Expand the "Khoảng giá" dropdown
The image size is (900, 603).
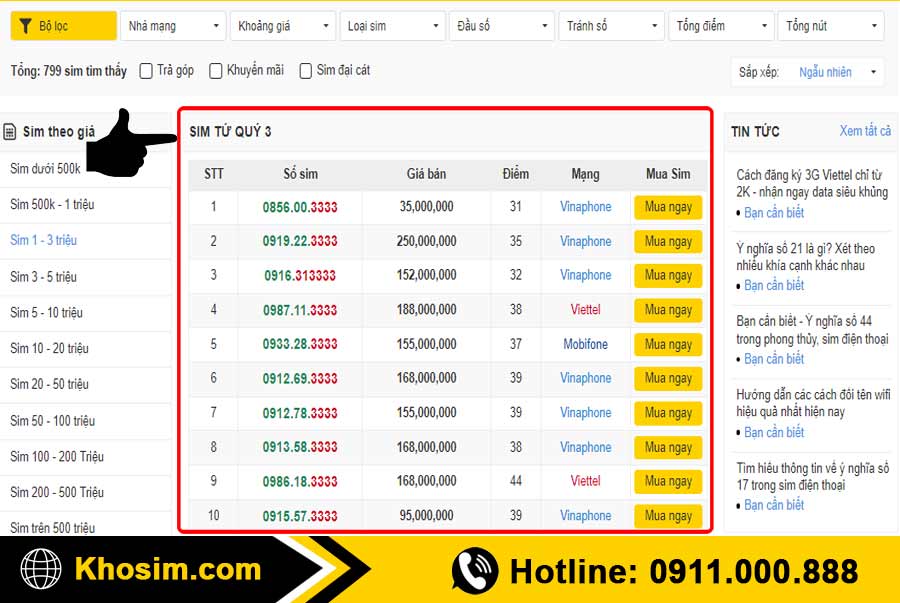282,26
